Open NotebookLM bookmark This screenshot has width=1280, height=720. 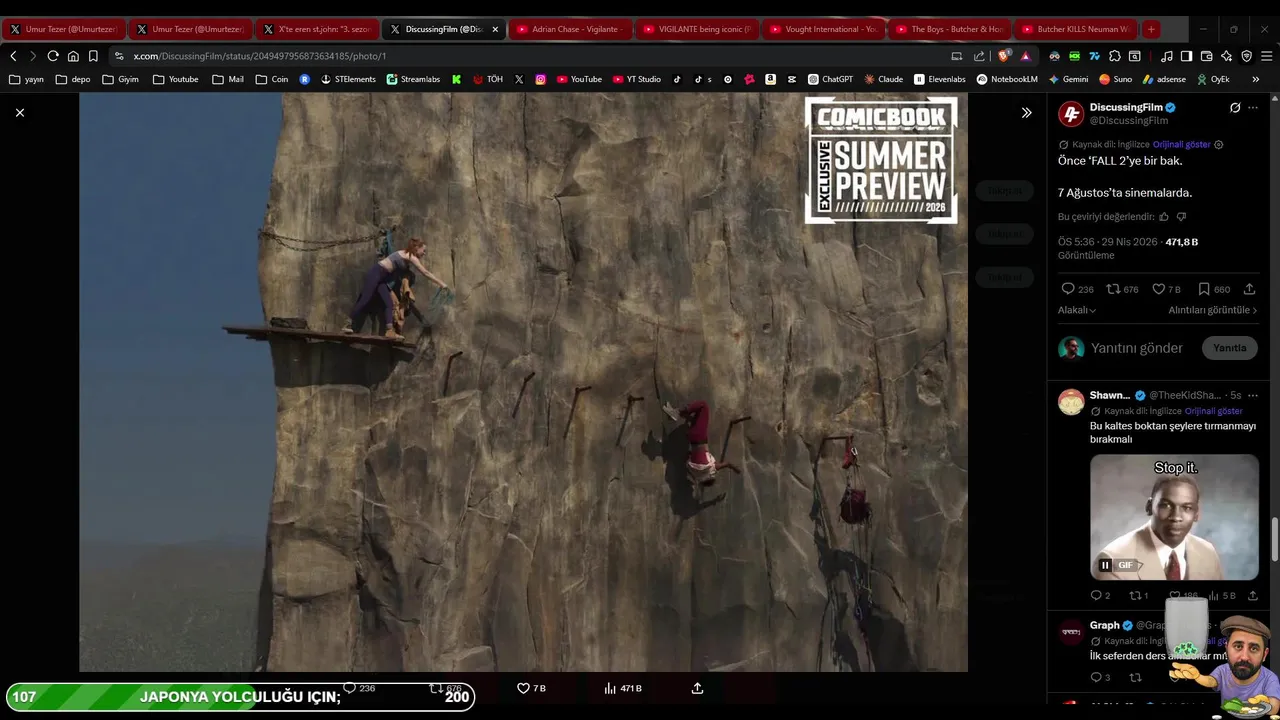click(1007, 79)
